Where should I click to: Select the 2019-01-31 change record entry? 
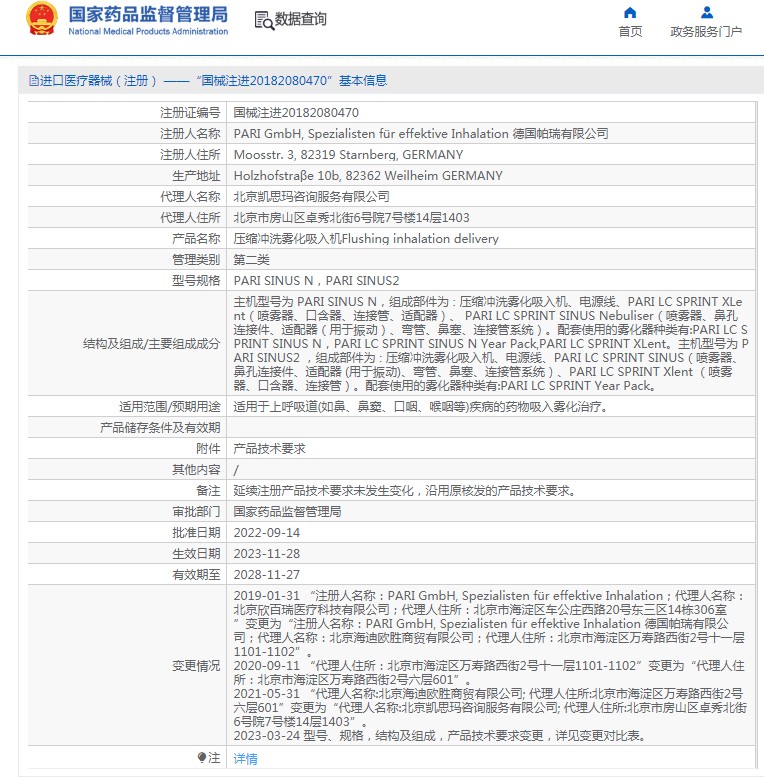[x=490, y=623]
